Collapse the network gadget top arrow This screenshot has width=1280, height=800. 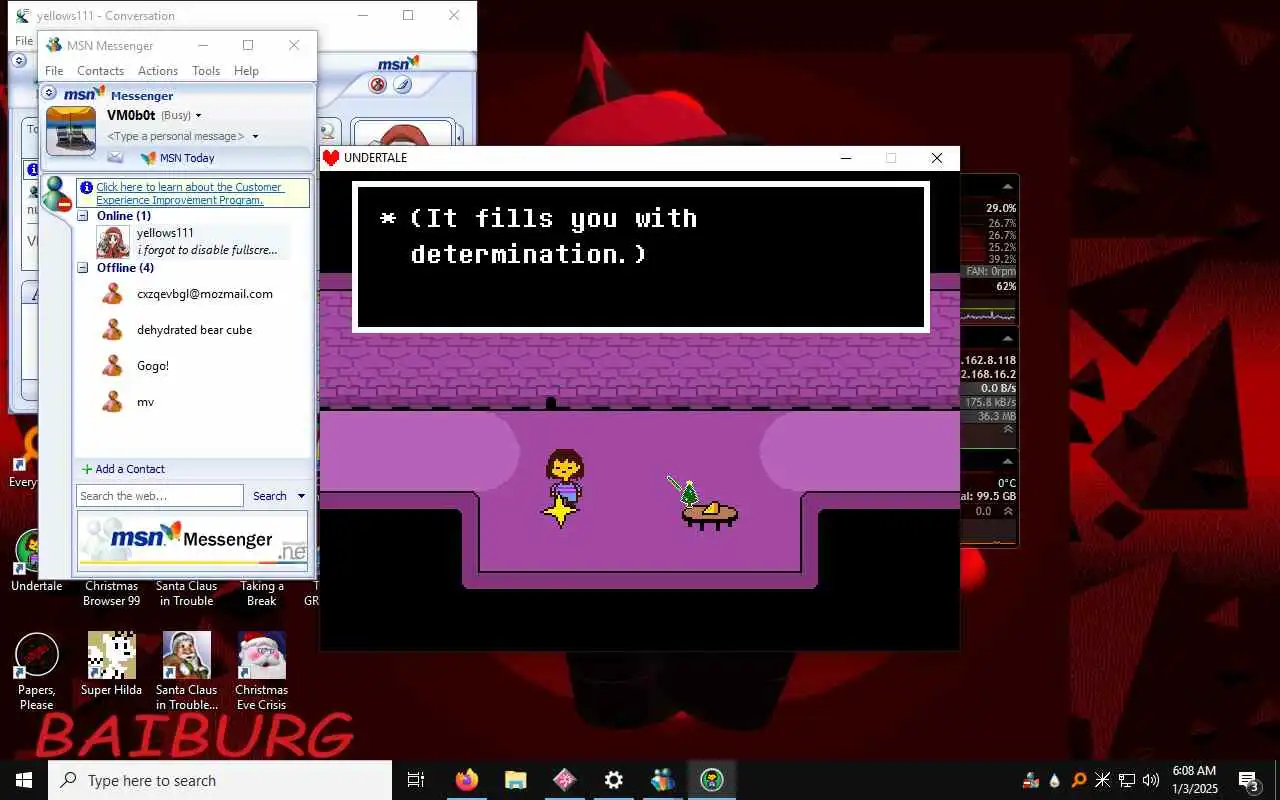(x=1008, y=340)
